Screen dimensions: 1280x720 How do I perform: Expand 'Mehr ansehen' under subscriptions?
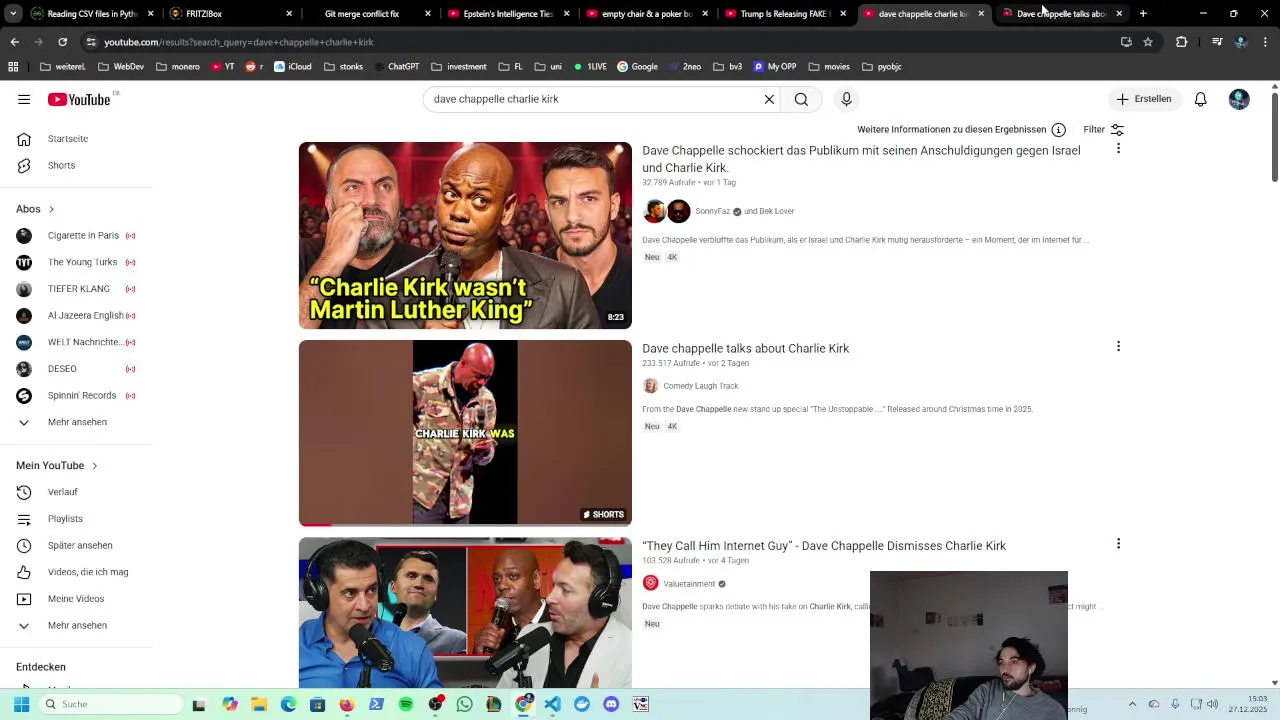(76, 422)
